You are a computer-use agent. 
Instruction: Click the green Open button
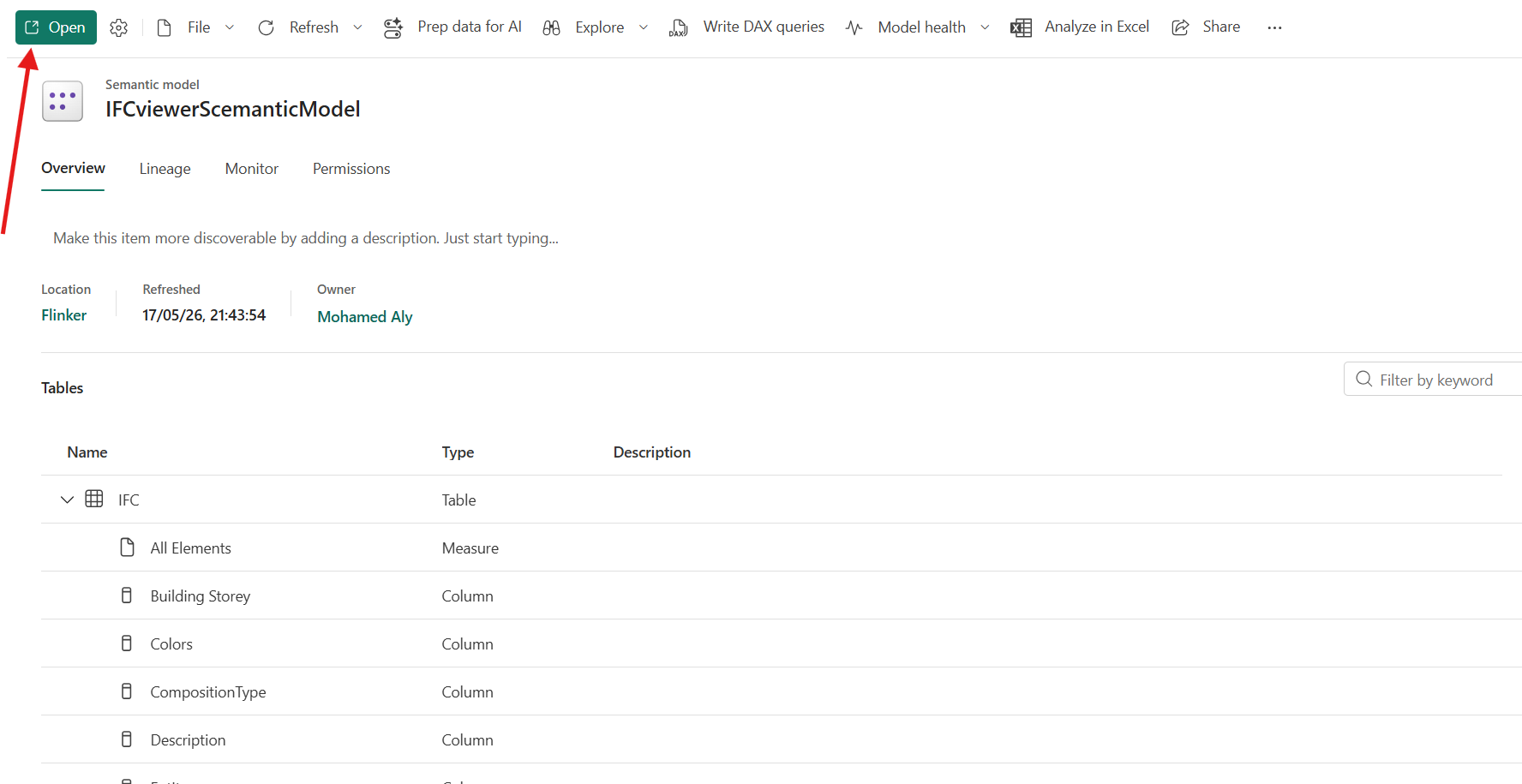click(56, 27)
